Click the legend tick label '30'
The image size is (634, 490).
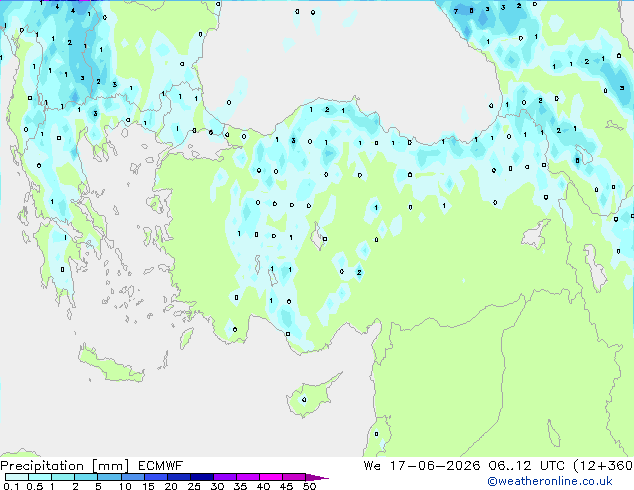click(x=218, y=486)
